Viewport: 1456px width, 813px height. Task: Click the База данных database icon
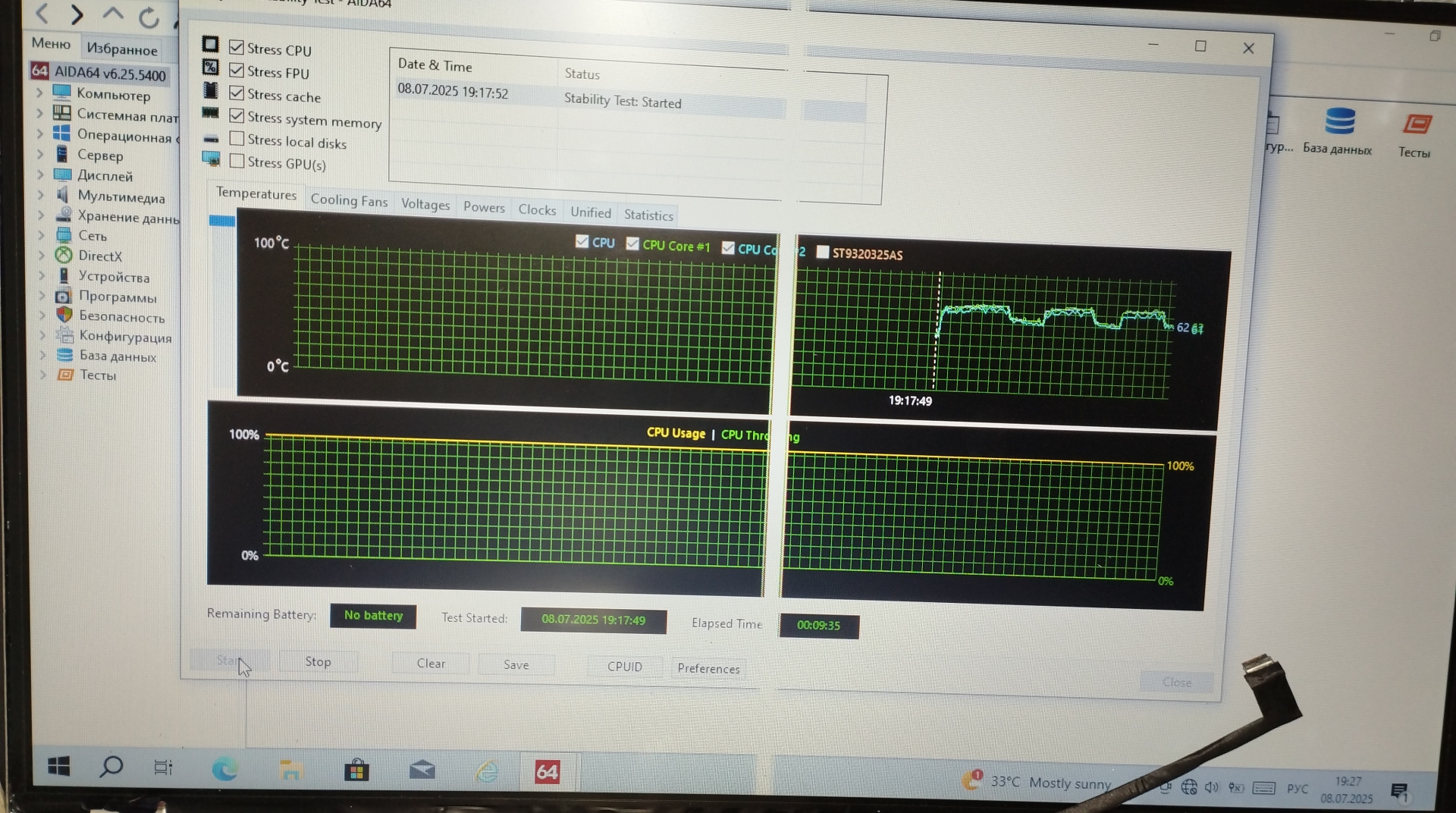(1338, 123)
